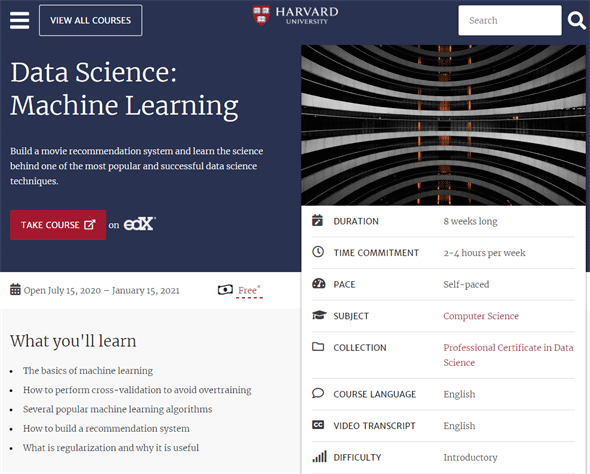Click the magnifying glass search icon
590x474 pixels.
pos(576,20)
